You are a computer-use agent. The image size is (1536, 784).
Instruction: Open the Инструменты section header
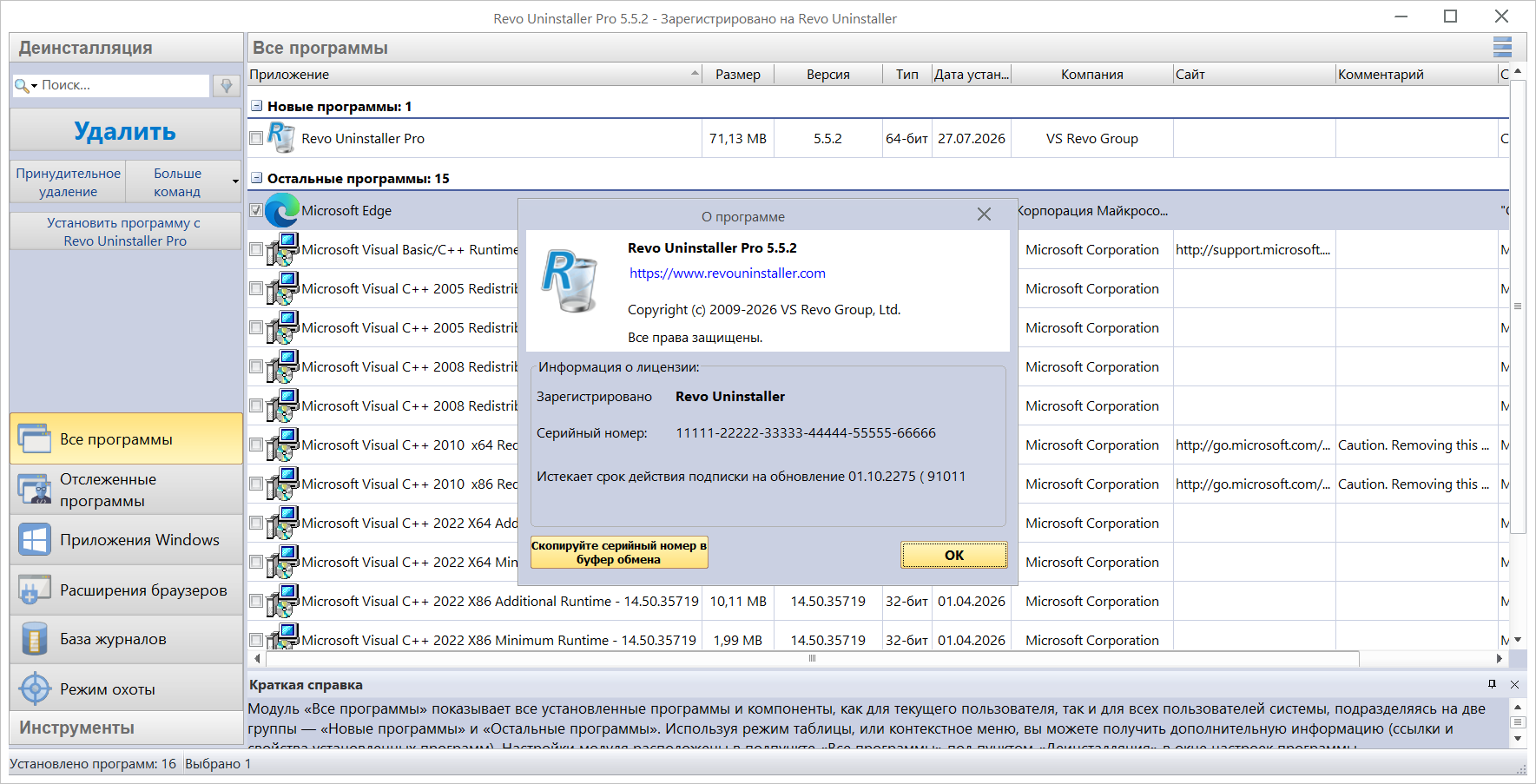(x=127, y=728)
